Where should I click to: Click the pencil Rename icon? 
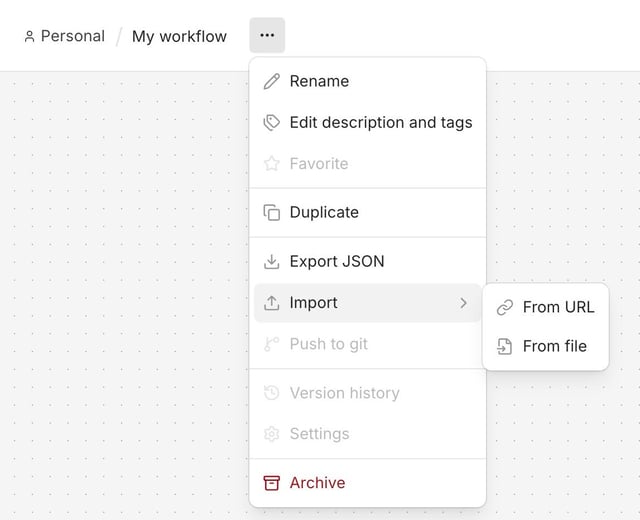(271, 81)
